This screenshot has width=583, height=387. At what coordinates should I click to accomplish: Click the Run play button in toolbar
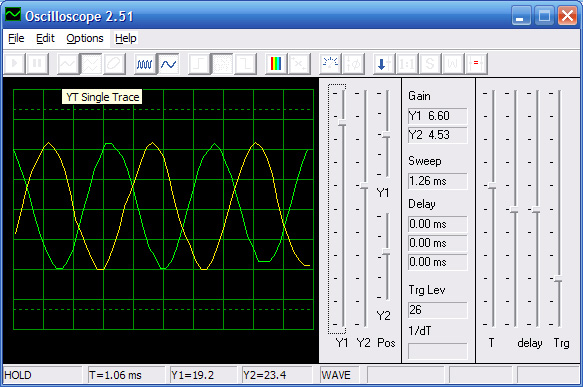coord(15,64)
